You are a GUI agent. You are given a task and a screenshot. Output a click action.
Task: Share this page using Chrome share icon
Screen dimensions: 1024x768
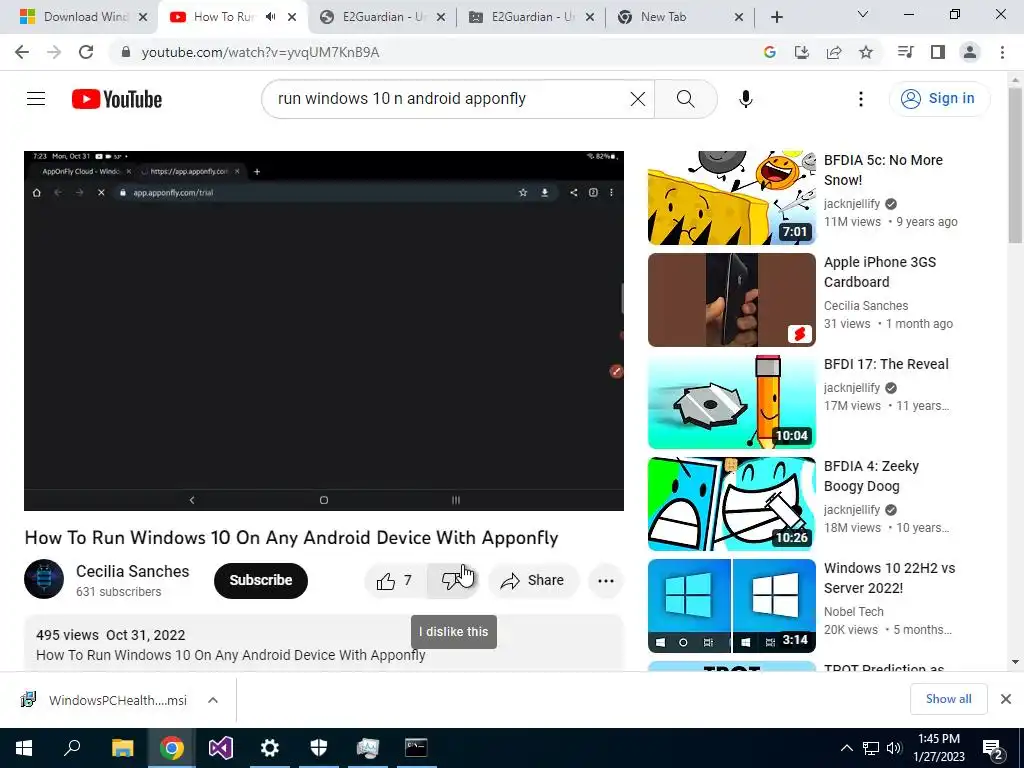click(834, 52)
